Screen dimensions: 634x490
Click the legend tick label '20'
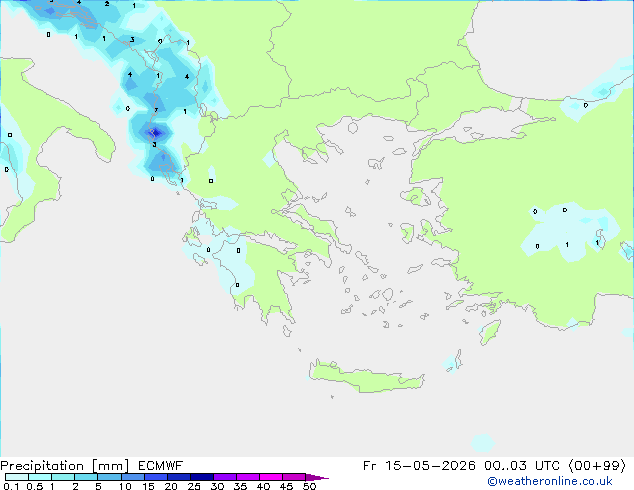click(x=171, y=486)
